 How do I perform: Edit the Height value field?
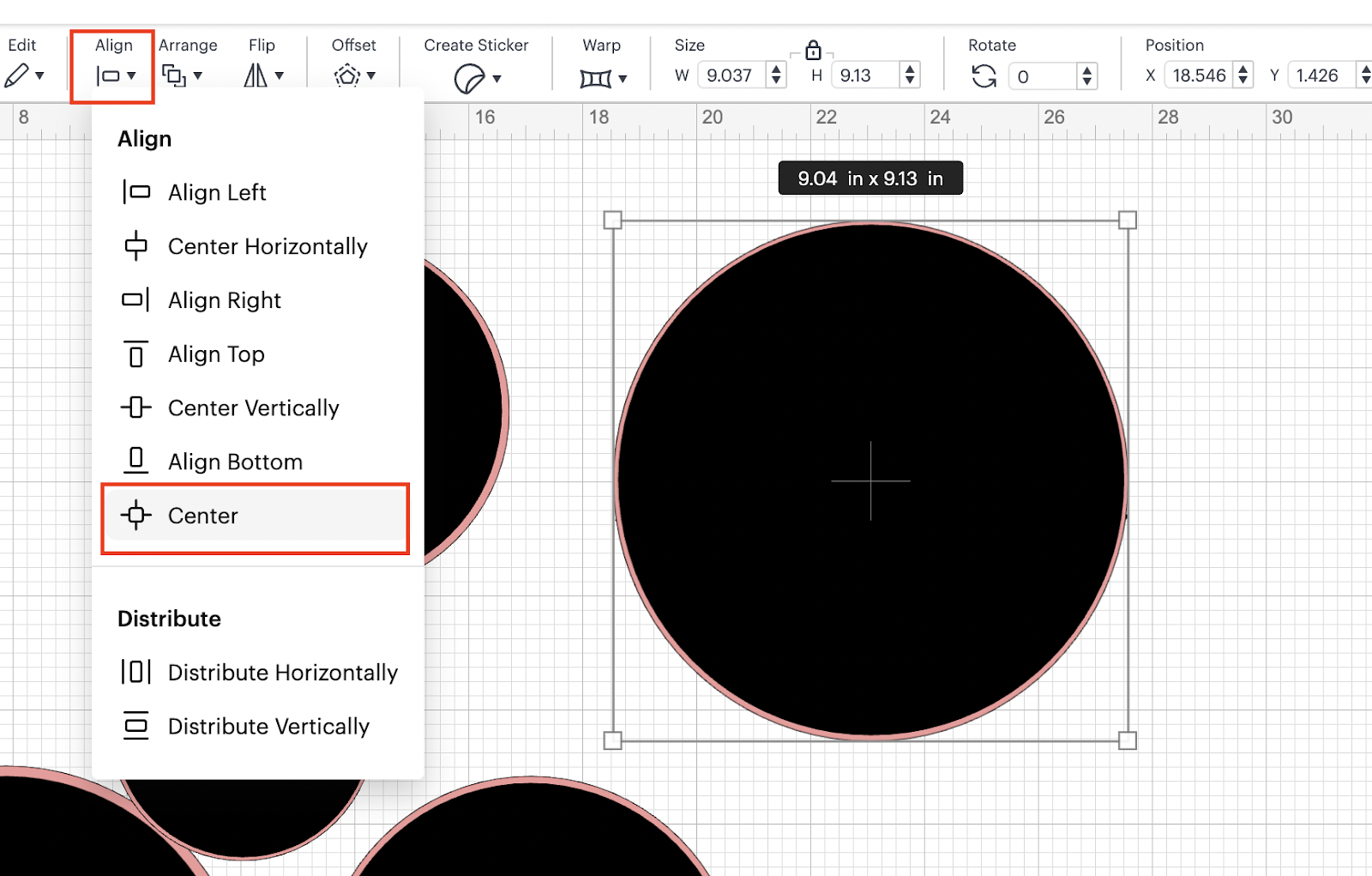click(x=865, y=76)
